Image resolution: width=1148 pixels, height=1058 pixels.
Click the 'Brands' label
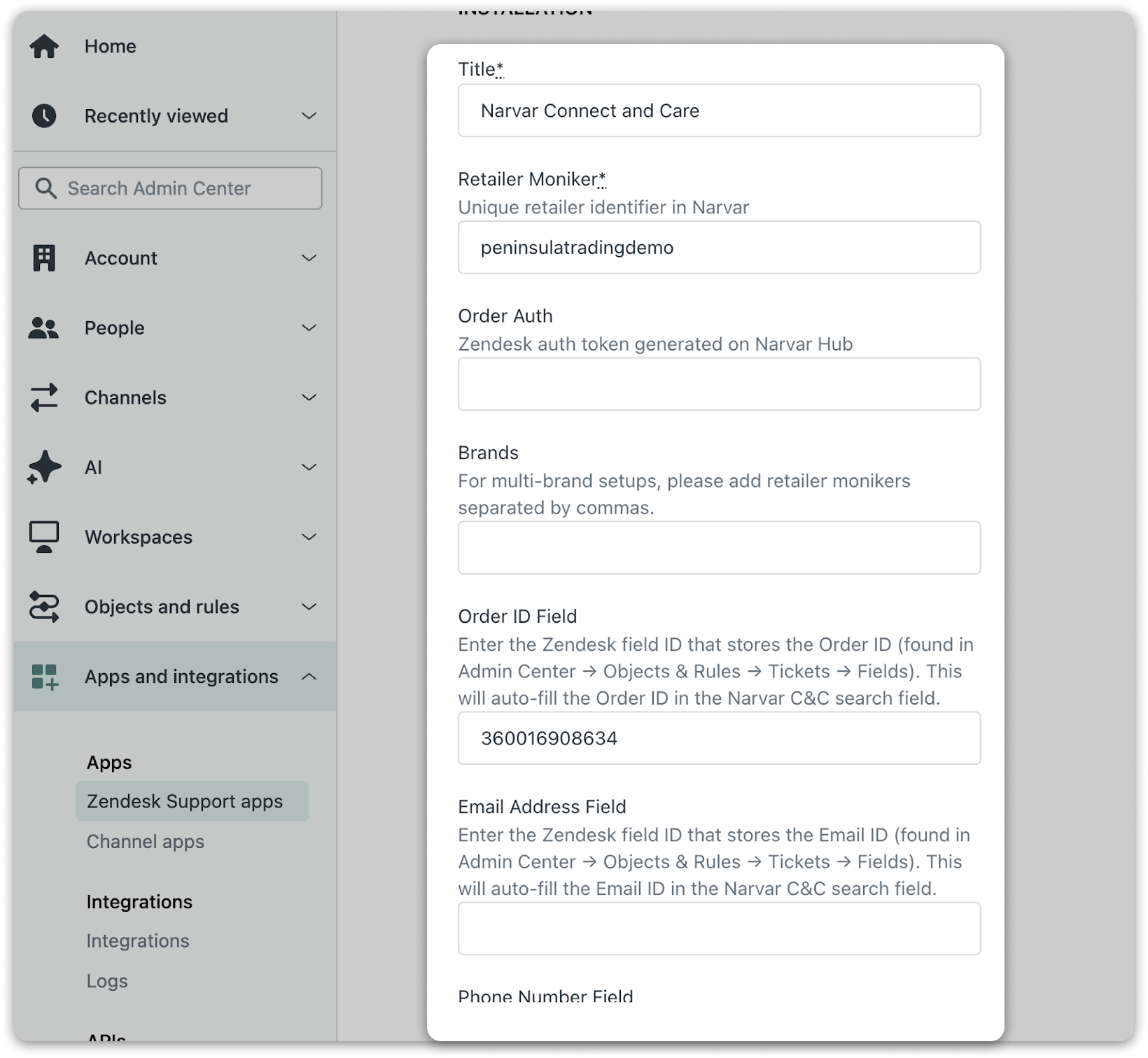pos(488,453)
